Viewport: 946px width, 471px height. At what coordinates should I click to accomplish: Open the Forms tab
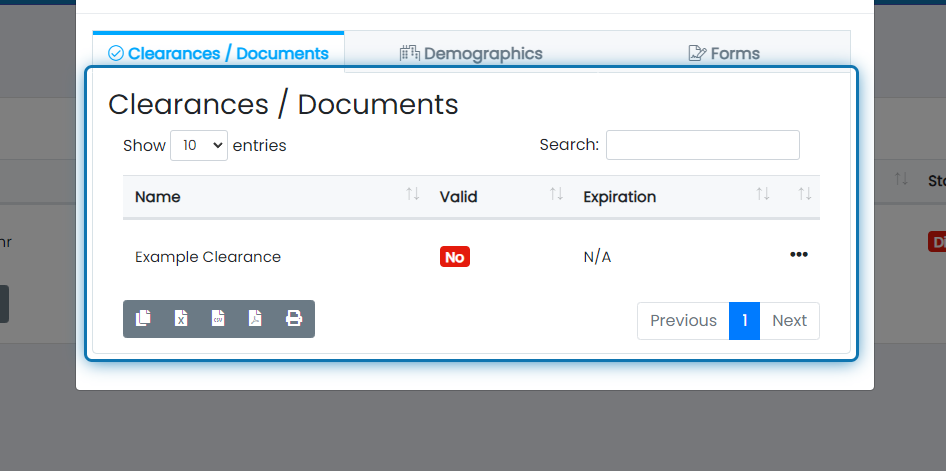[724, 54]
